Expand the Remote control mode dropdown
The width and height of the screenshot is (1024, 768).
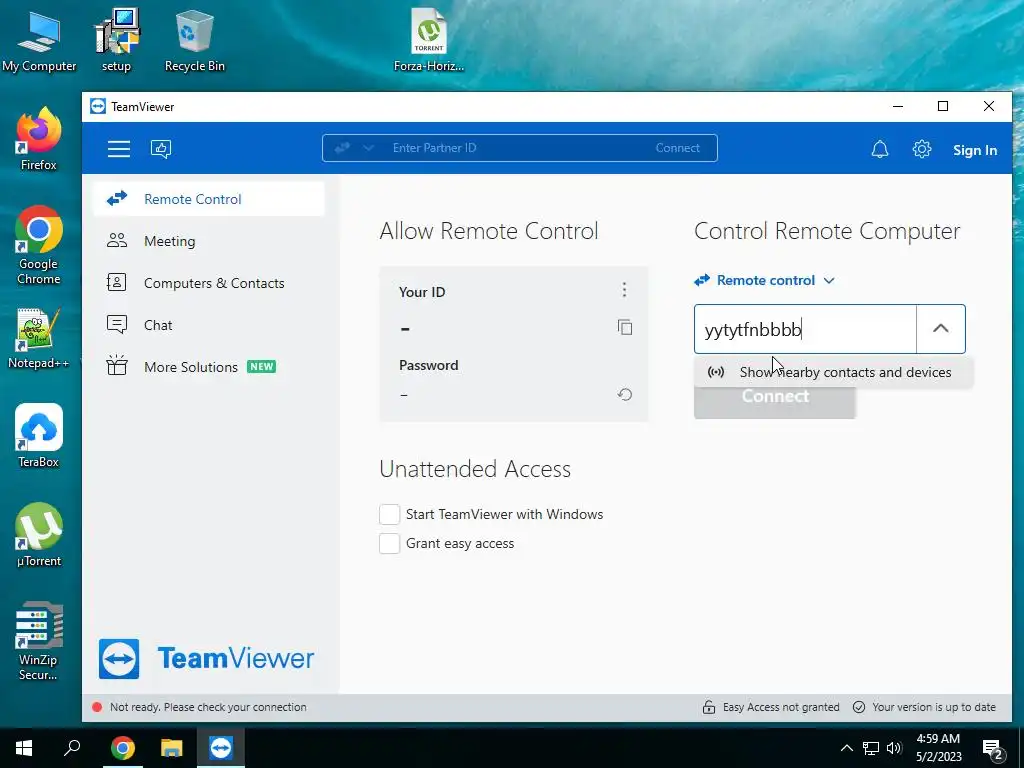click(765, 280)
